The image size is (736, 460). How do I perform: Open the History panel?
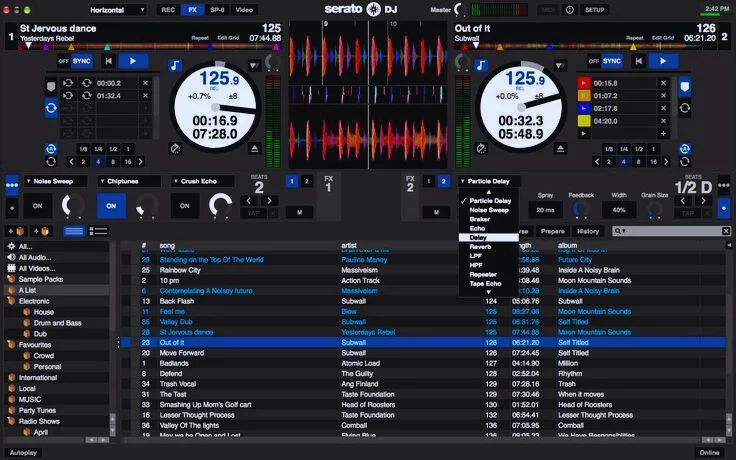(588, 231)
